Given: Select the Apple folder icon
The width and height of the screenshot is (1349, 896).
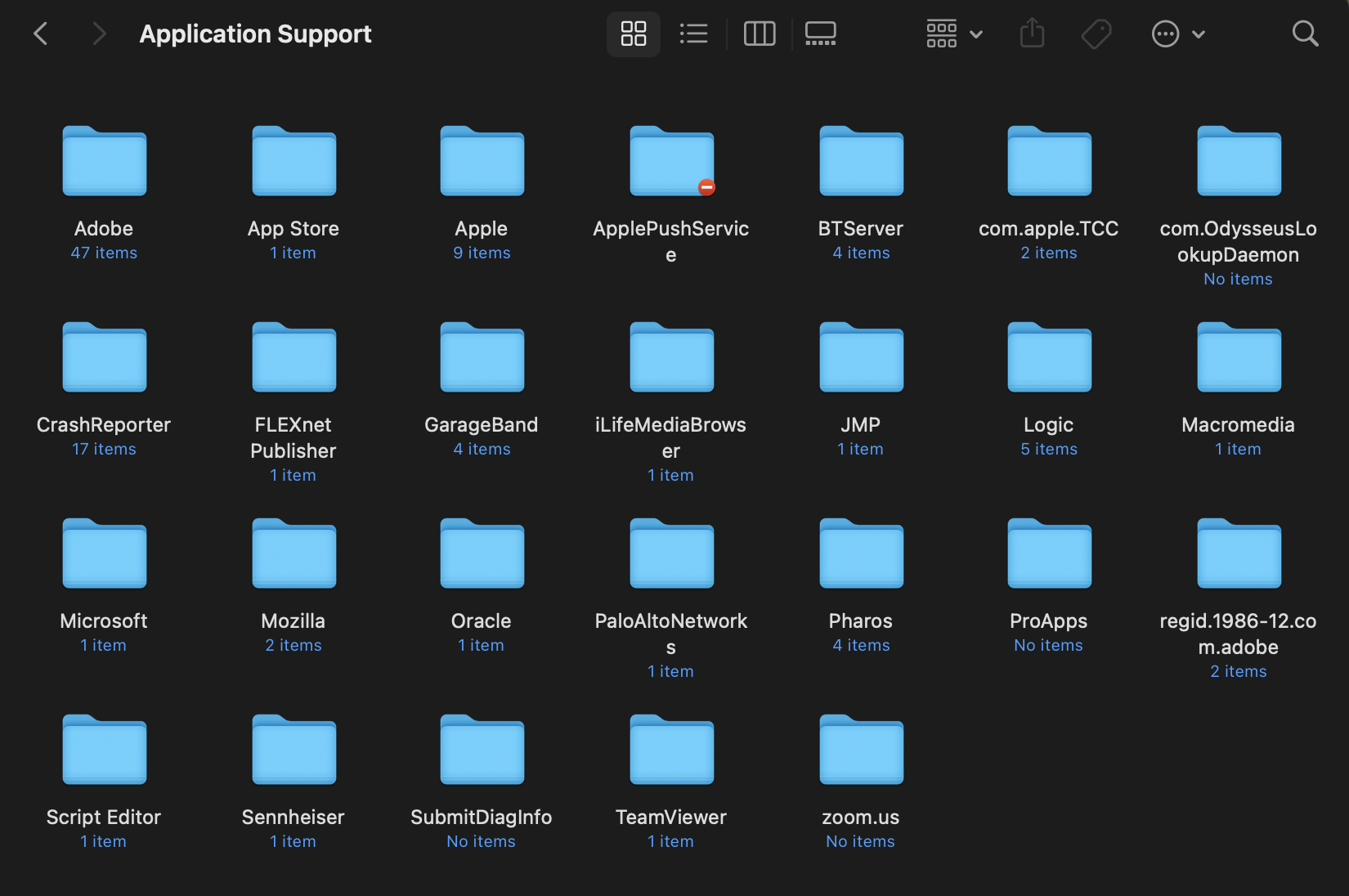Looking at the screenshot, I should pyautogui.click(x=482, y=160).
